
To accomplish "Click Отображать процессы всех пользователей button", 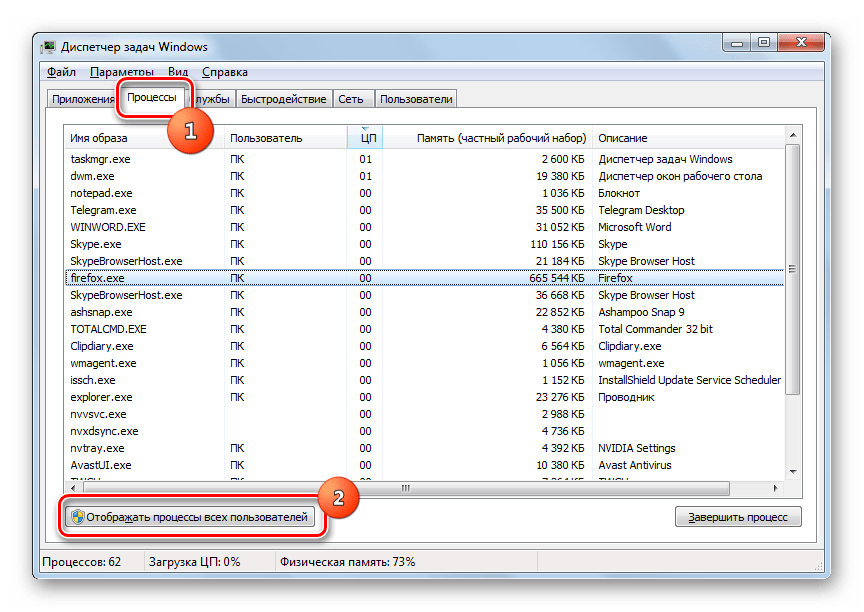I will (x=191, y=517).
